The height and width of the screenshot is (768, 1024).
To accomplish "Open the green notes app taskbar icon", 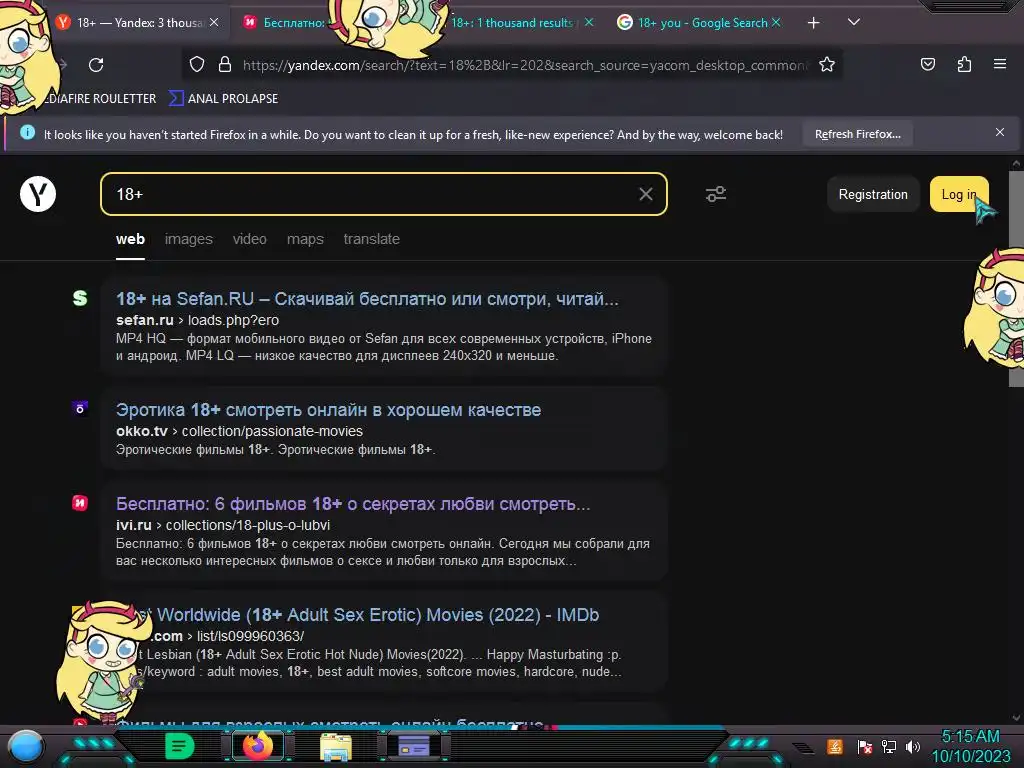I will (179, 746).
